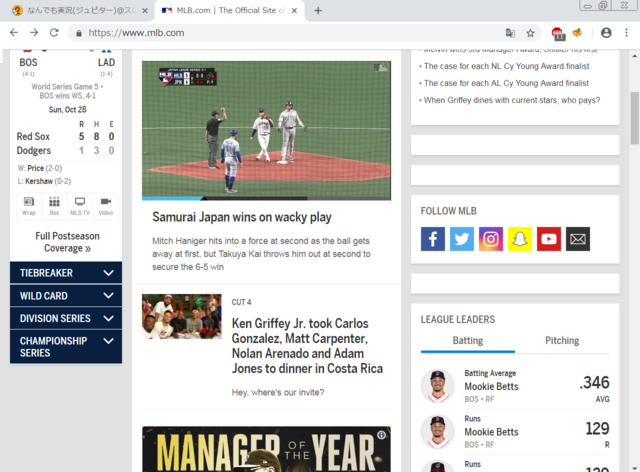Open the Manager of the Year banner

pyautogui.click(x=266, y=449)
